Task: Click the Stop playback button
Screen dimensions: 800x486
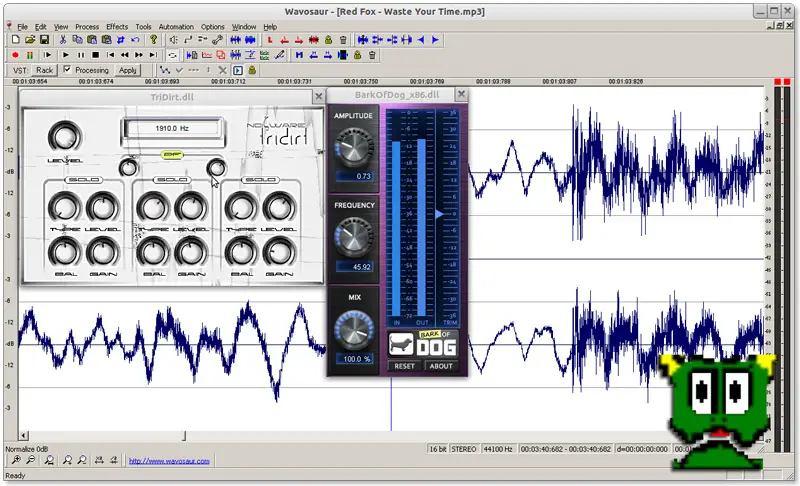Action: tap(95, 55)
